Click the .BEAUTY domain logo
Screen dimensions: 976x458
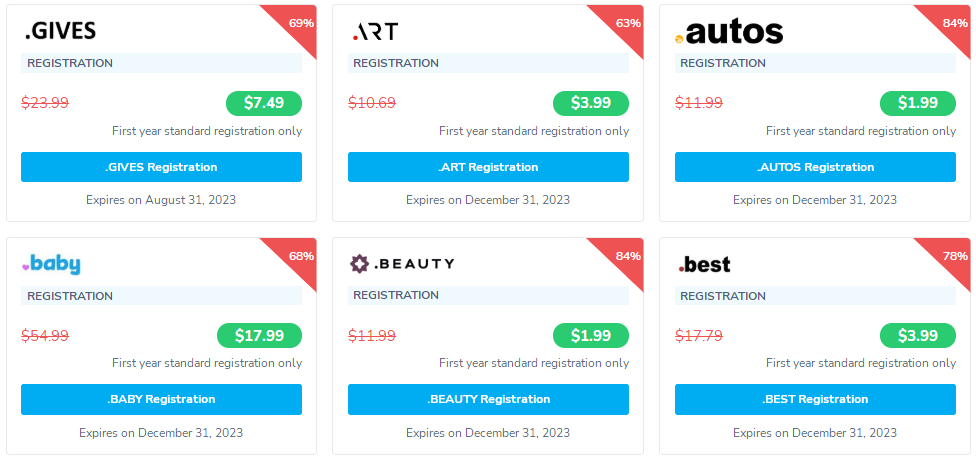click(x=402, y=264)
